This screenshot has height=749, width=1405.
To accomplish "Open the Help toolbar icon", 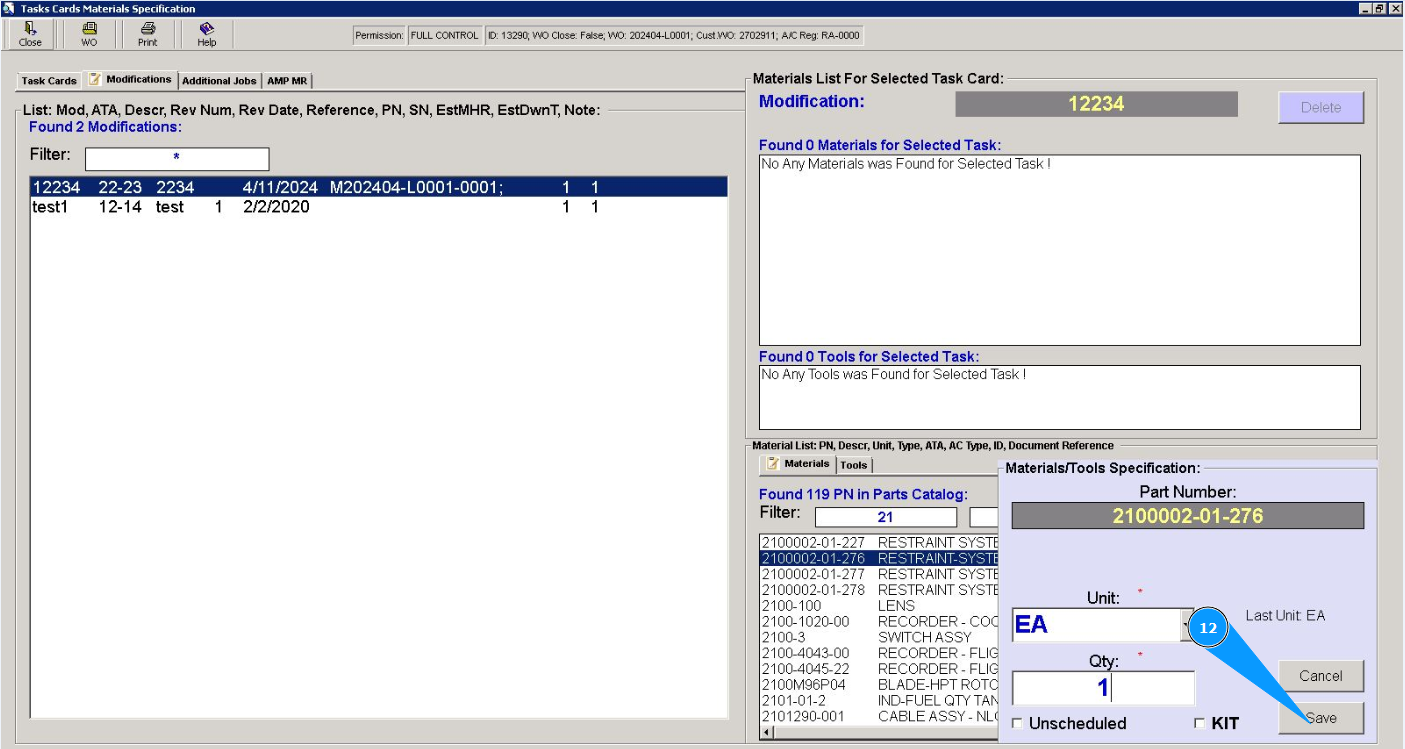I will pyautogui.click(x=207, y=34).
